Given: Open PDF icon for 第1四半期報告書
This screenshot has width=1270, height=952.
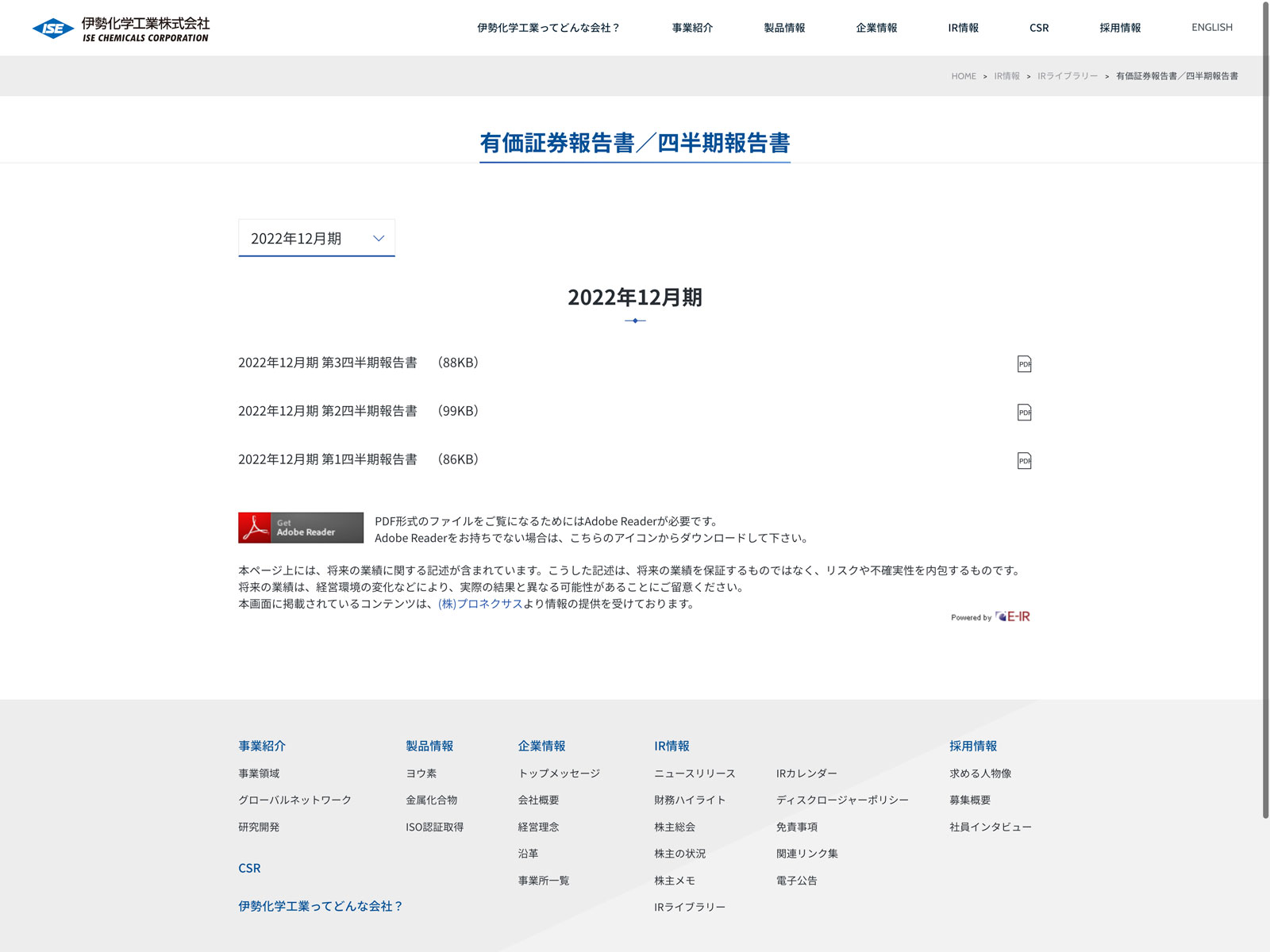Looking at the screenshot, I should 1024,460.
